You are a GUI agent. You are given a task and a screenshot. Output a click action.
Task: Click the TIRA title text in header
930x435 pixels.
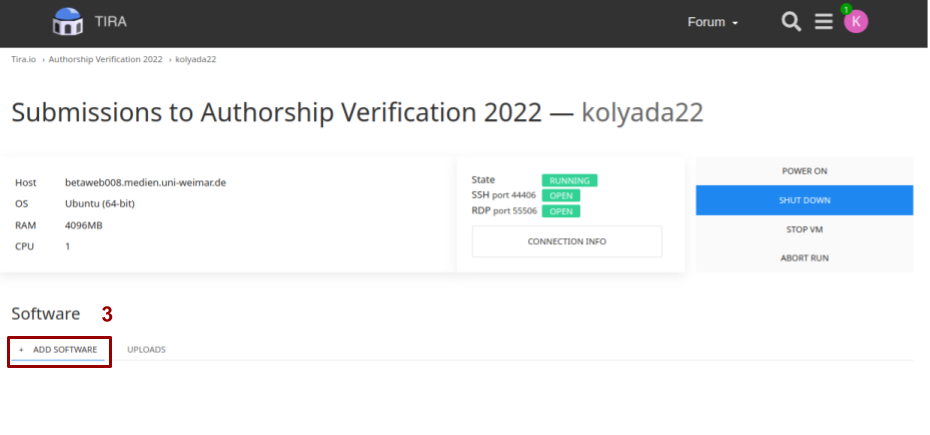click(111, 22)
